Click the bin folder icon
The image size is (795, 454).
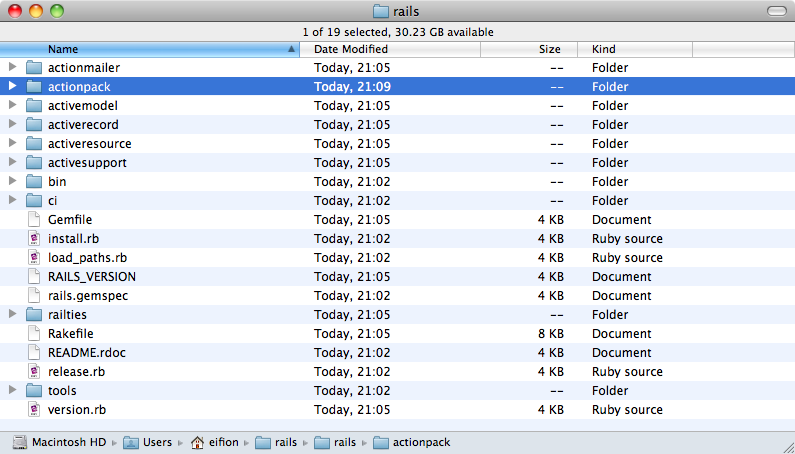[34, 182]
